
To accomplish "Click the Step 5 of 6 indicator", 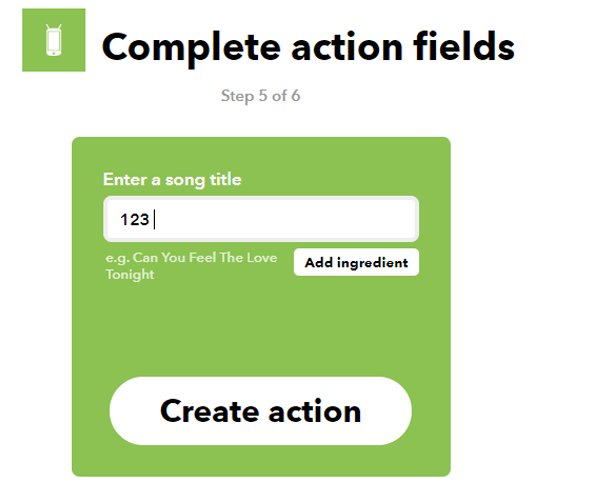I will coord(260,97).
